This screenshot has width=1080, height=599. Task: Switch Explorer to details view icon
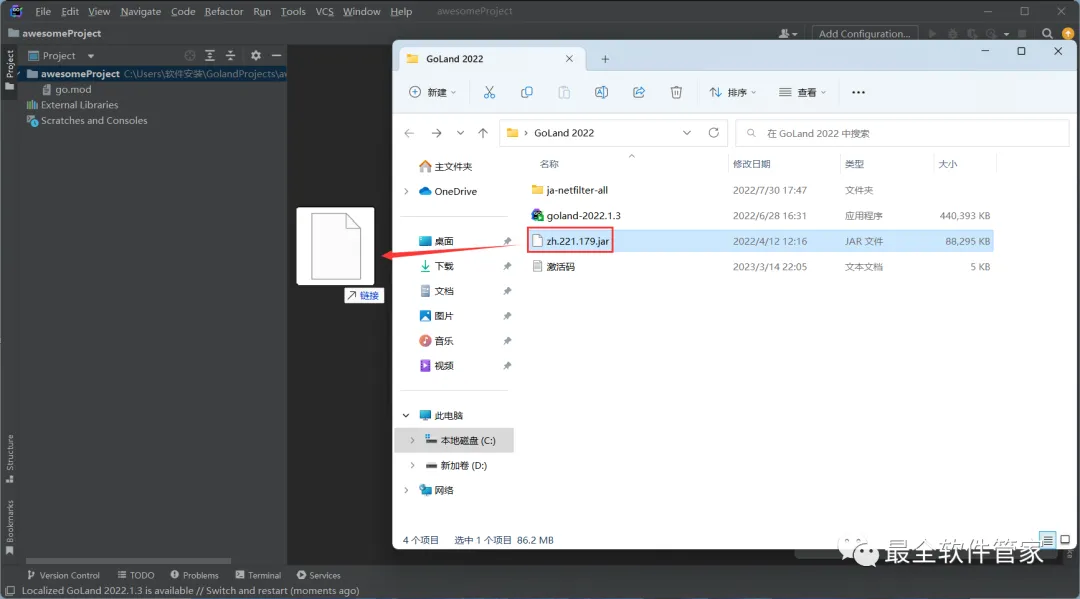(x=1047, y=540)
